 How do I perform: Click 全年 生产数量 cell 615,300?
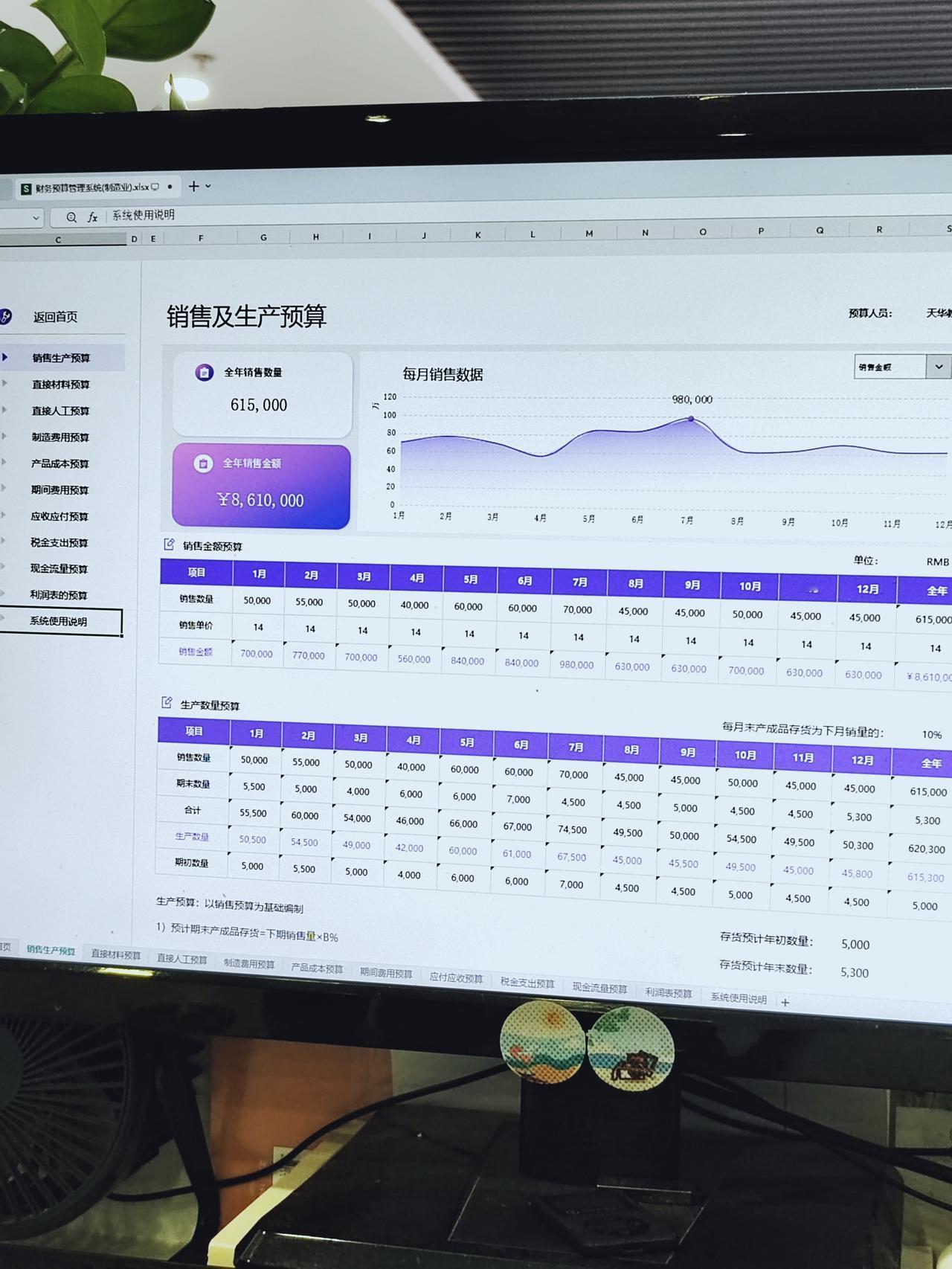pyautogui.click(x=925, y=877)
